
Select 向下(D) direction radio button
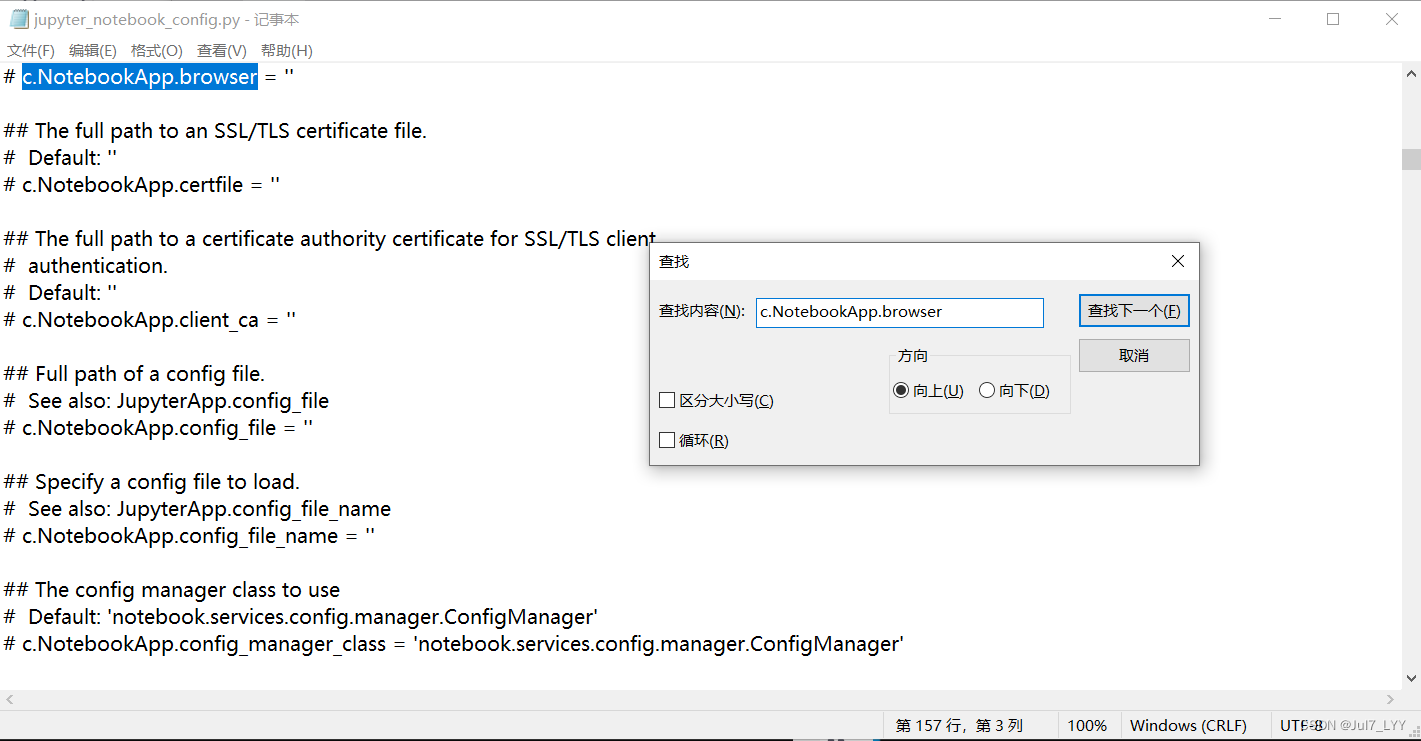point(1015,391)
